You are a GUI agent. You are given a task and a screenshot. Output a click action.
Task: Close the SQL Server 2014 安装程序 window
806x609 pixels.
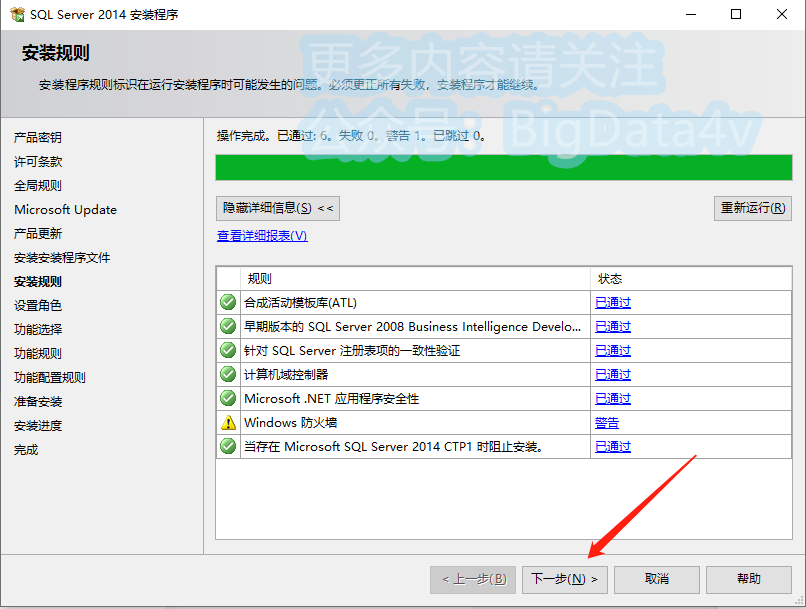[x=782, y=14]
